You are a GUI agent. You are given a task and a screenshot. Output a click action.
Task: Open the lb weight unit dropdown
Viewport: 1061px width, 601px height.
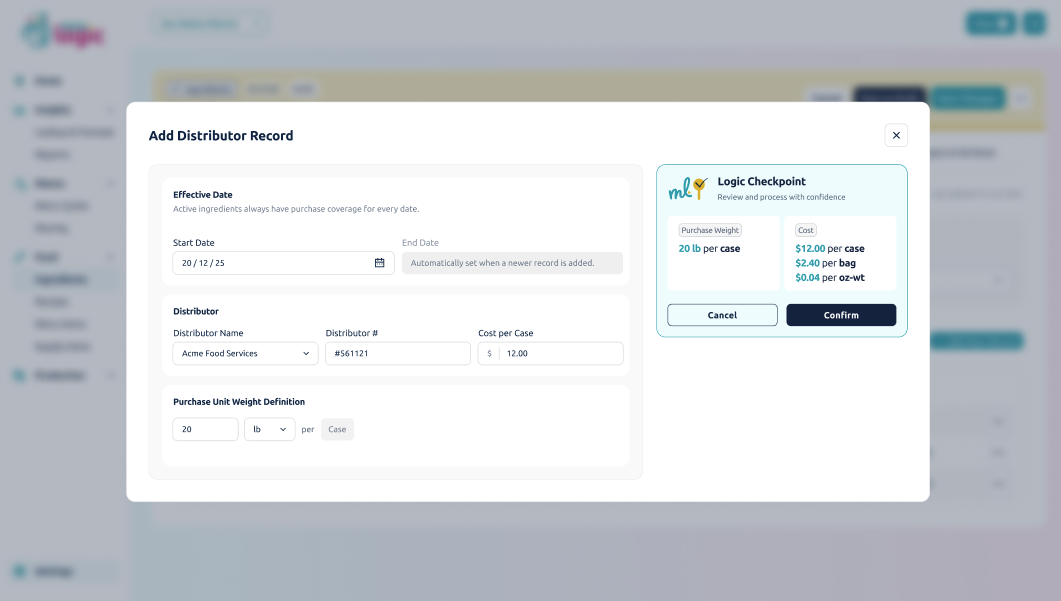click(270, 429)
